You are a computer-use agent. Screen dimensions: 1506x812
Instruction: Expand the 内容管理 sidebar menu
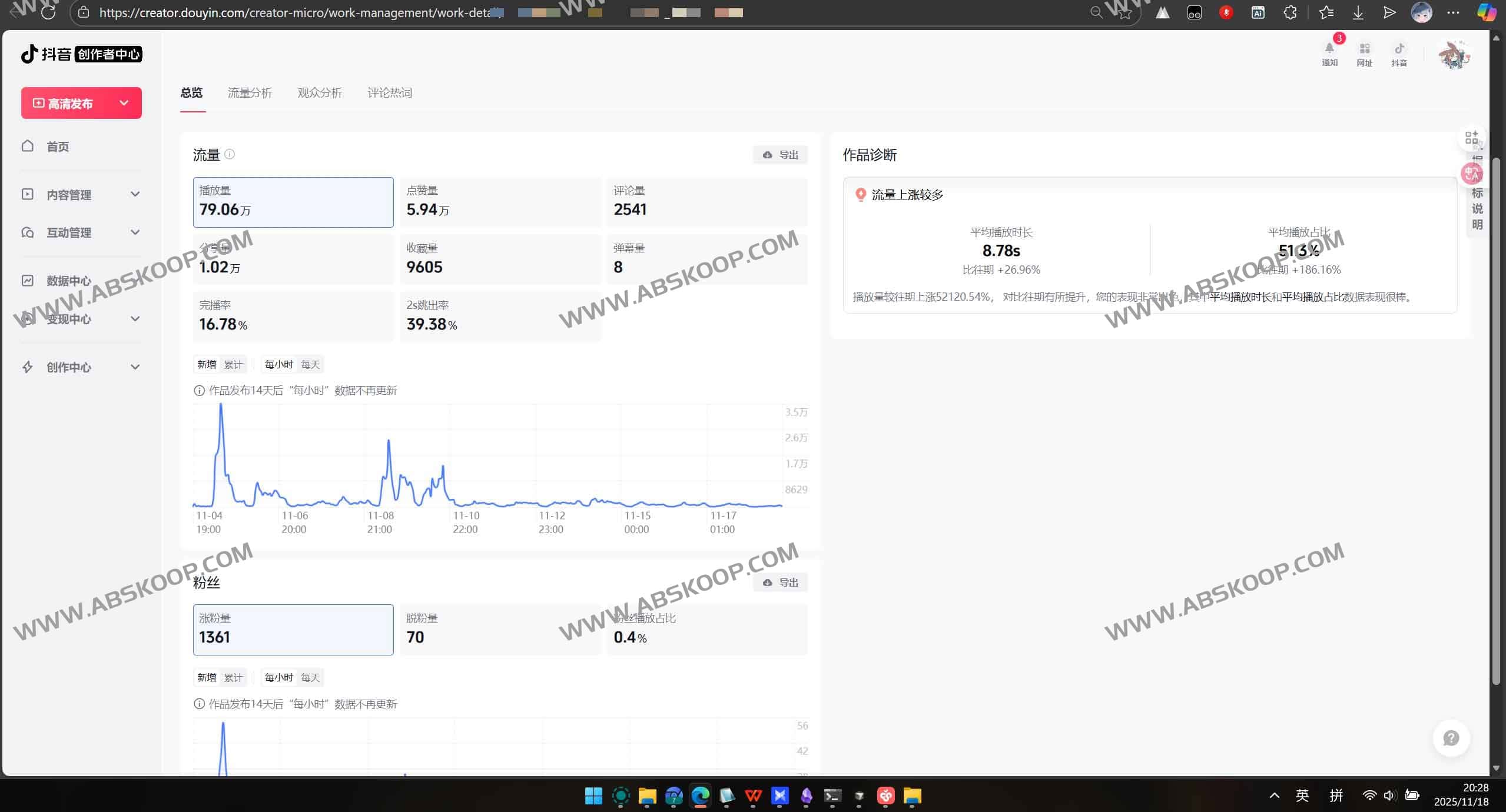(69, 194)
